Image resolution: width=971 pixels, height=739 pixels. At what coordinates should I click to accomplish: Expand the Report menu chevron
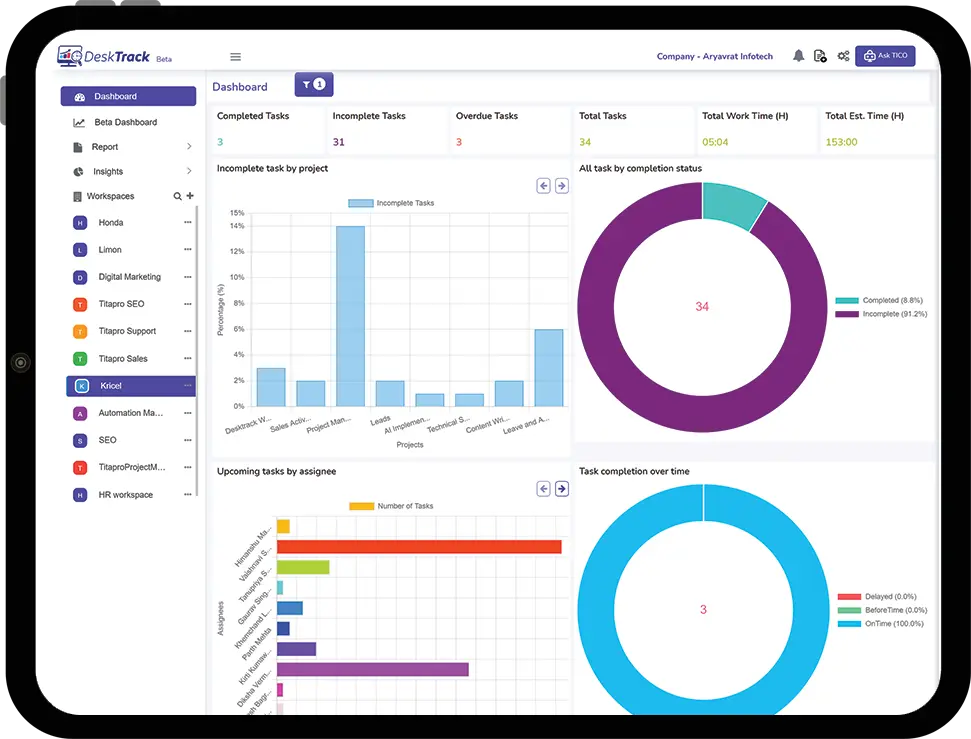(x=189, y=147)
